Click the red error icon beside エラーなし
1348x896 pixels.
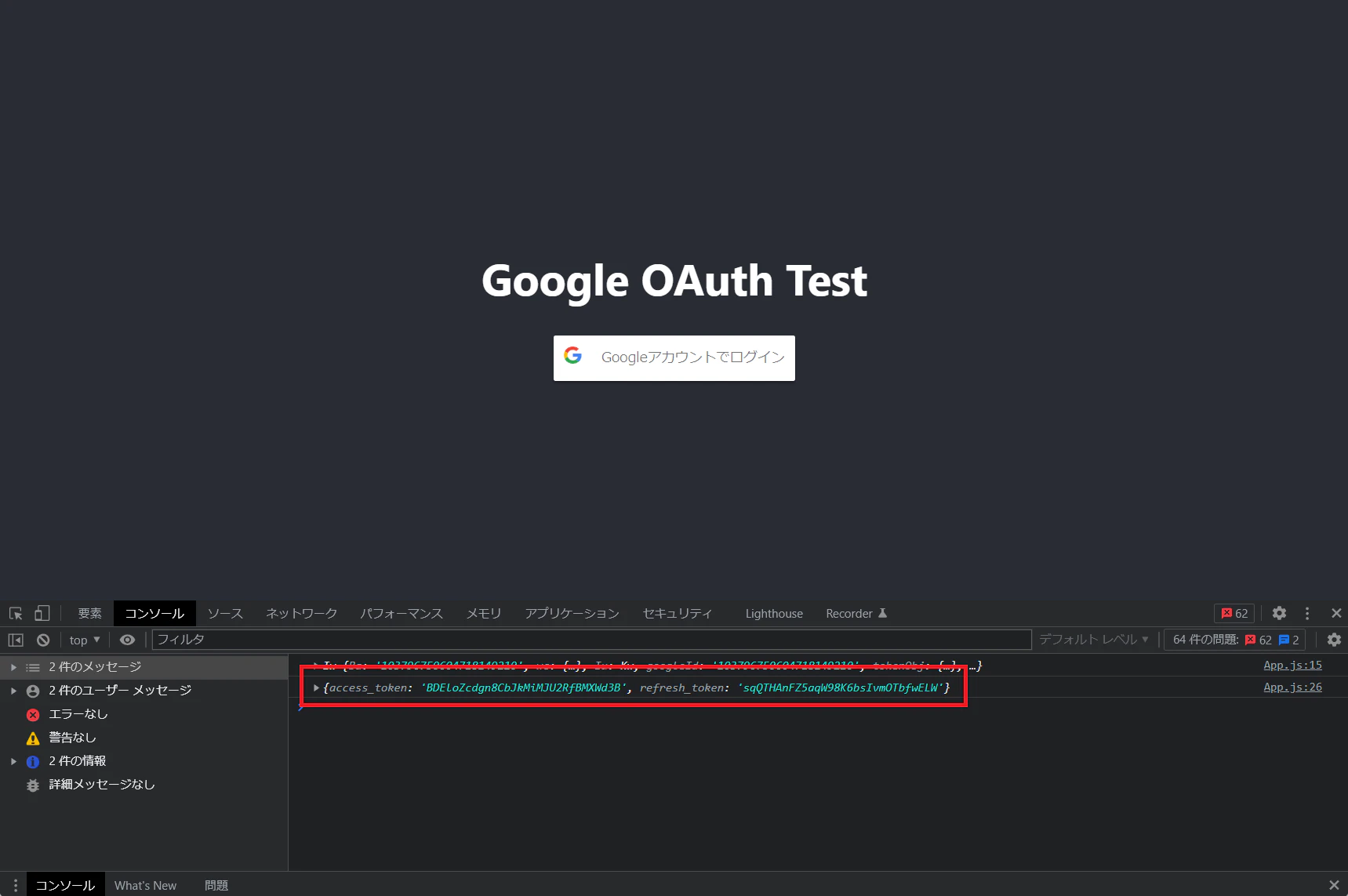(x=33, y=714)
